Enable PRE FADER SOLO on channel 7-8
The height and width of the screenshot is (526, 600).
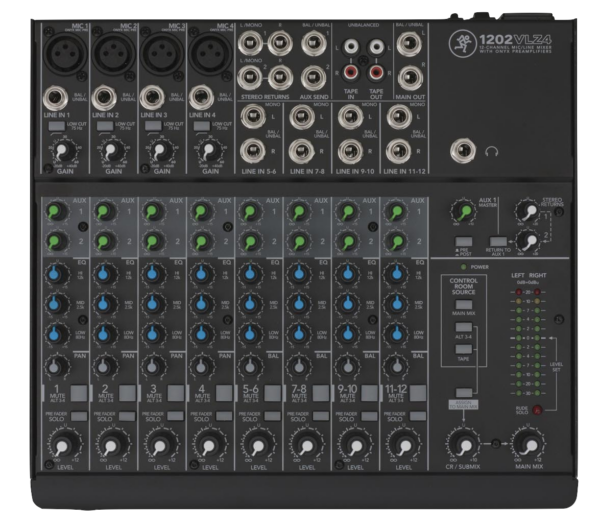pos(321,416)
